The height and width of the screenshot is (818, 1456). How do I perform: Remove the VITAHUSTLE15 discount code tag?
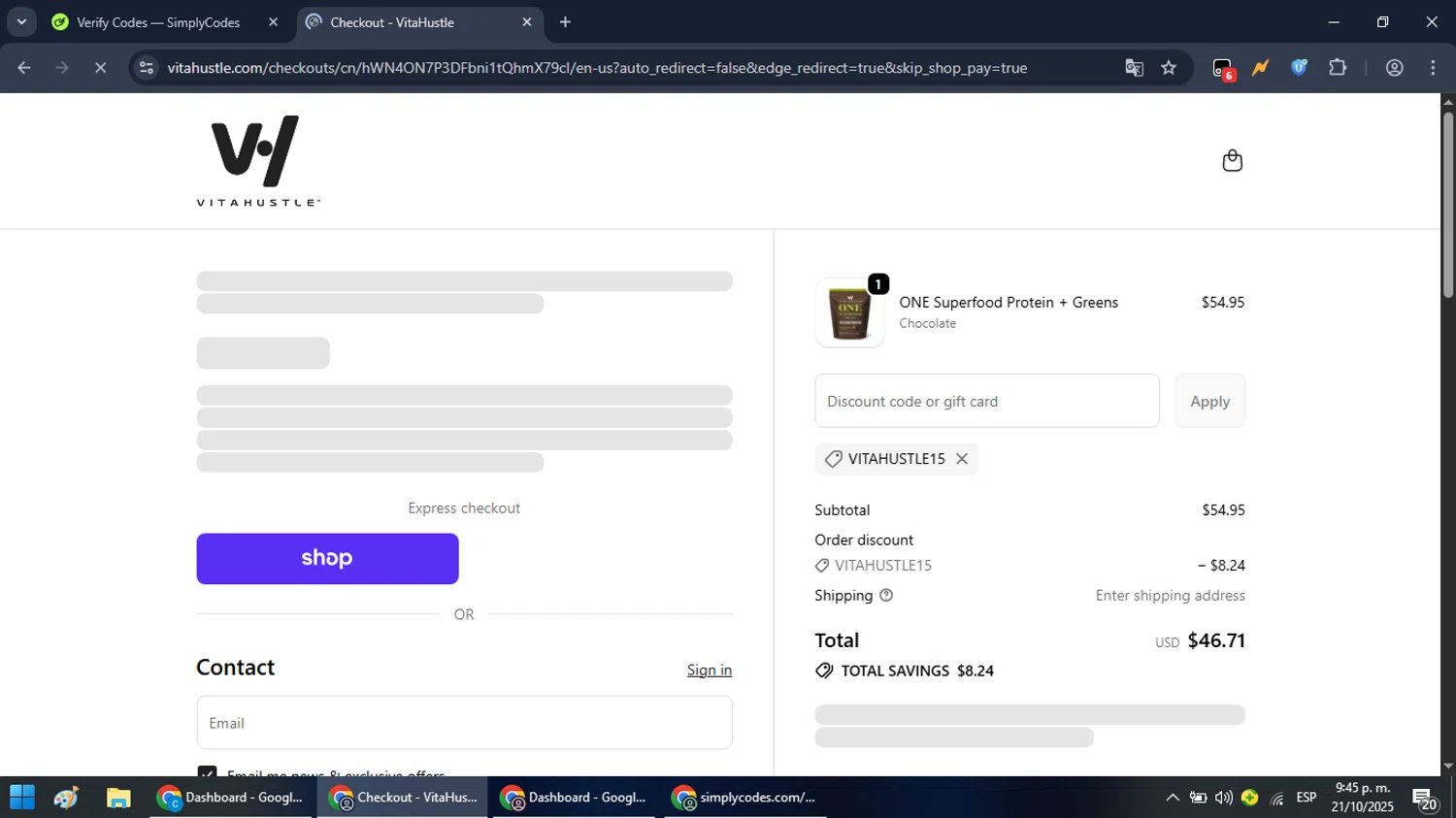point(962,459)
